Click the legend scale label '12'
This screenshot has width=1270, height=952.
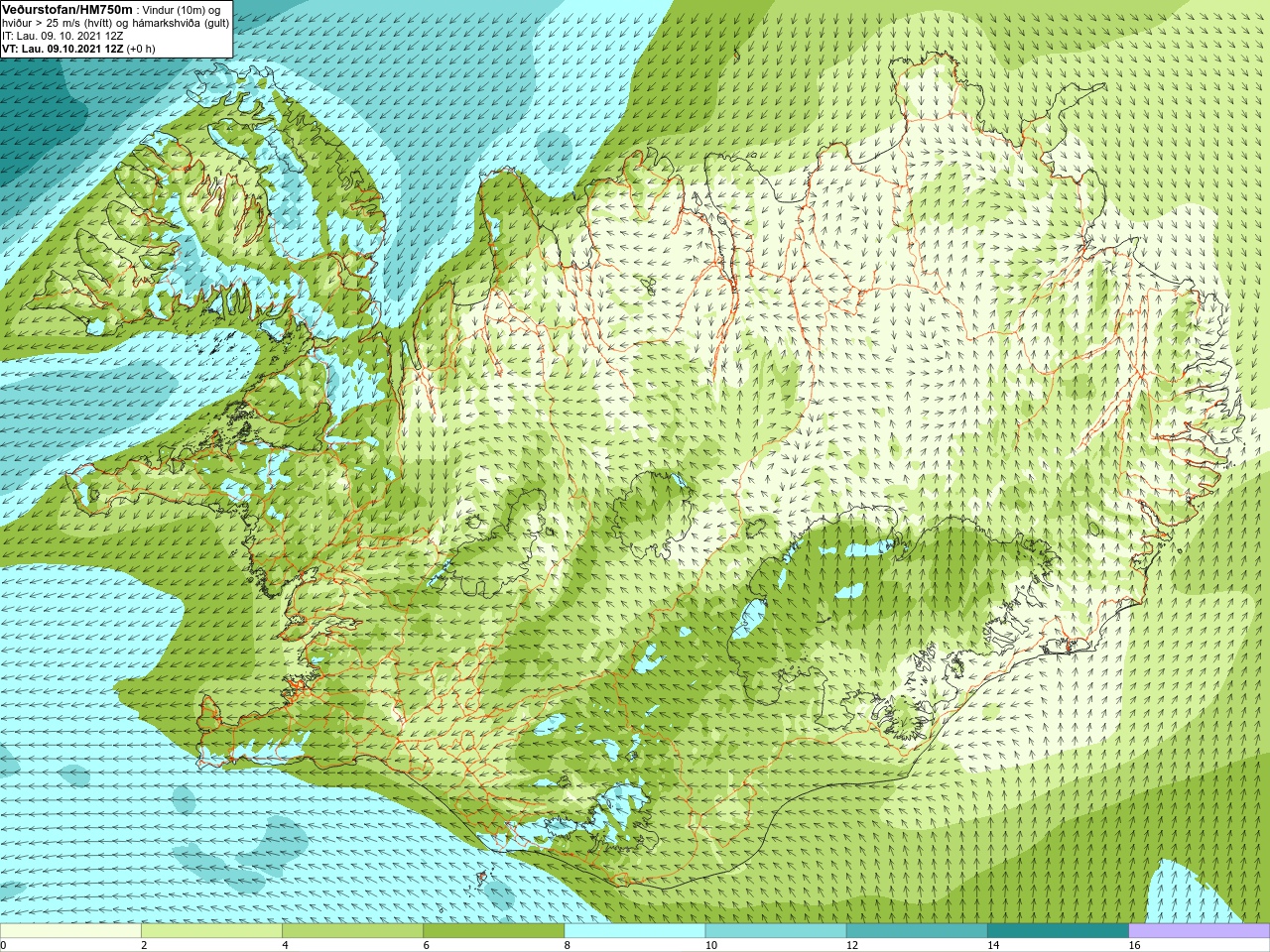tap(852, 945)
